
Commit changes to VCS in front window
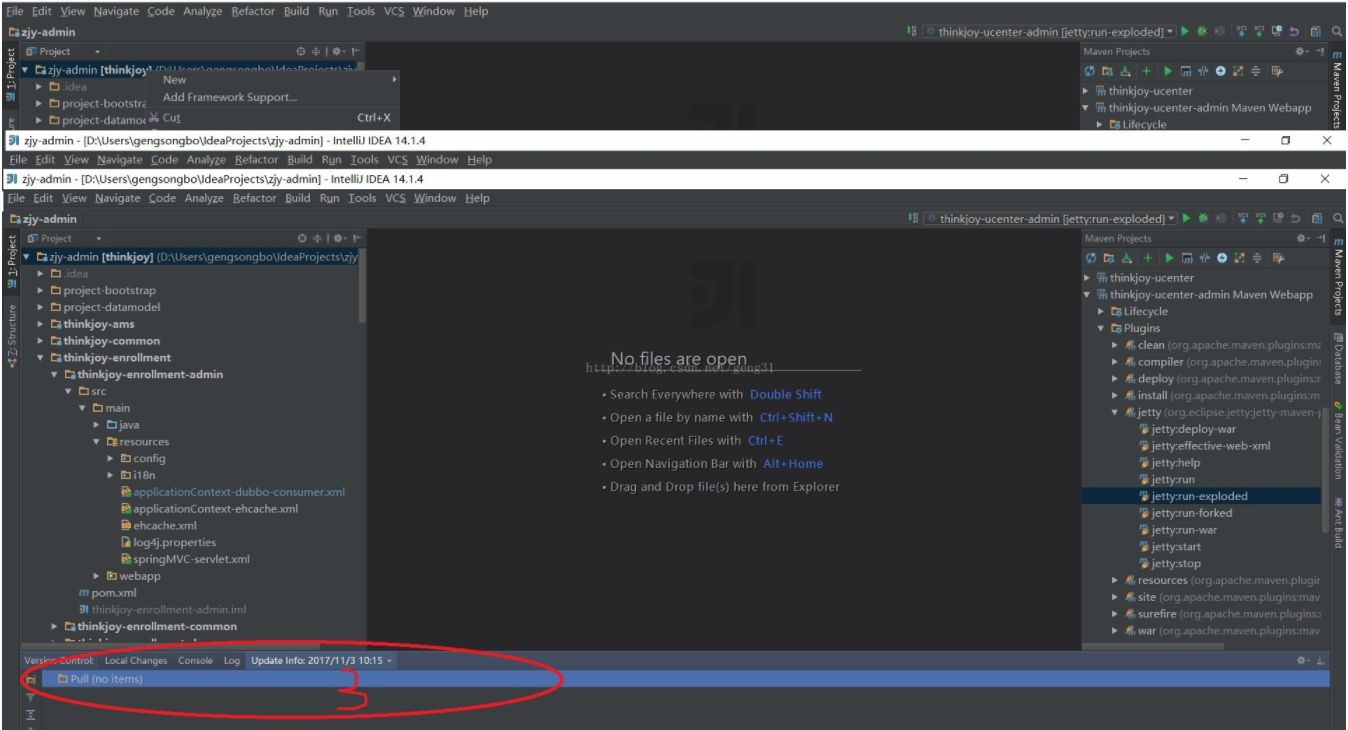(x=1261, y=218)
